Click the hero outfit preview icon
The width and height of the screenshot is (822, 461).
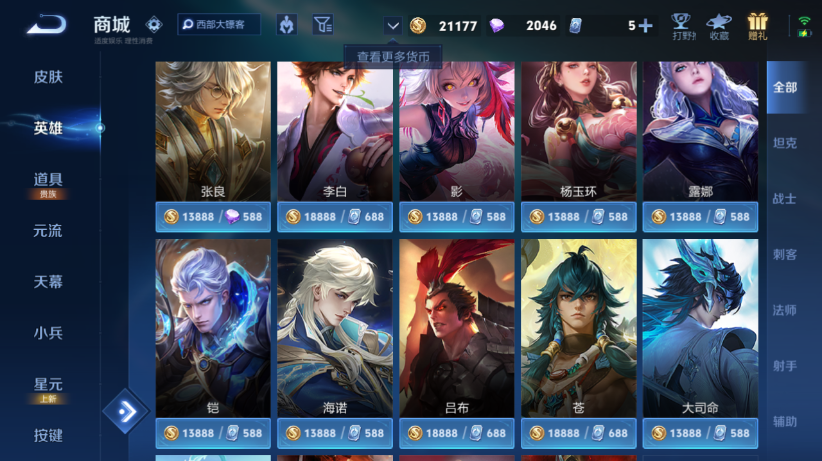[x=287, y=25]
